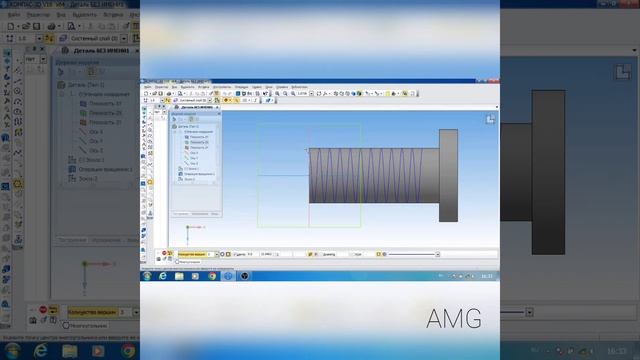This screenshot has width=640, height=360.
Task: Open line style dropdown at right of property bar
Action: (x=438, y=254)
